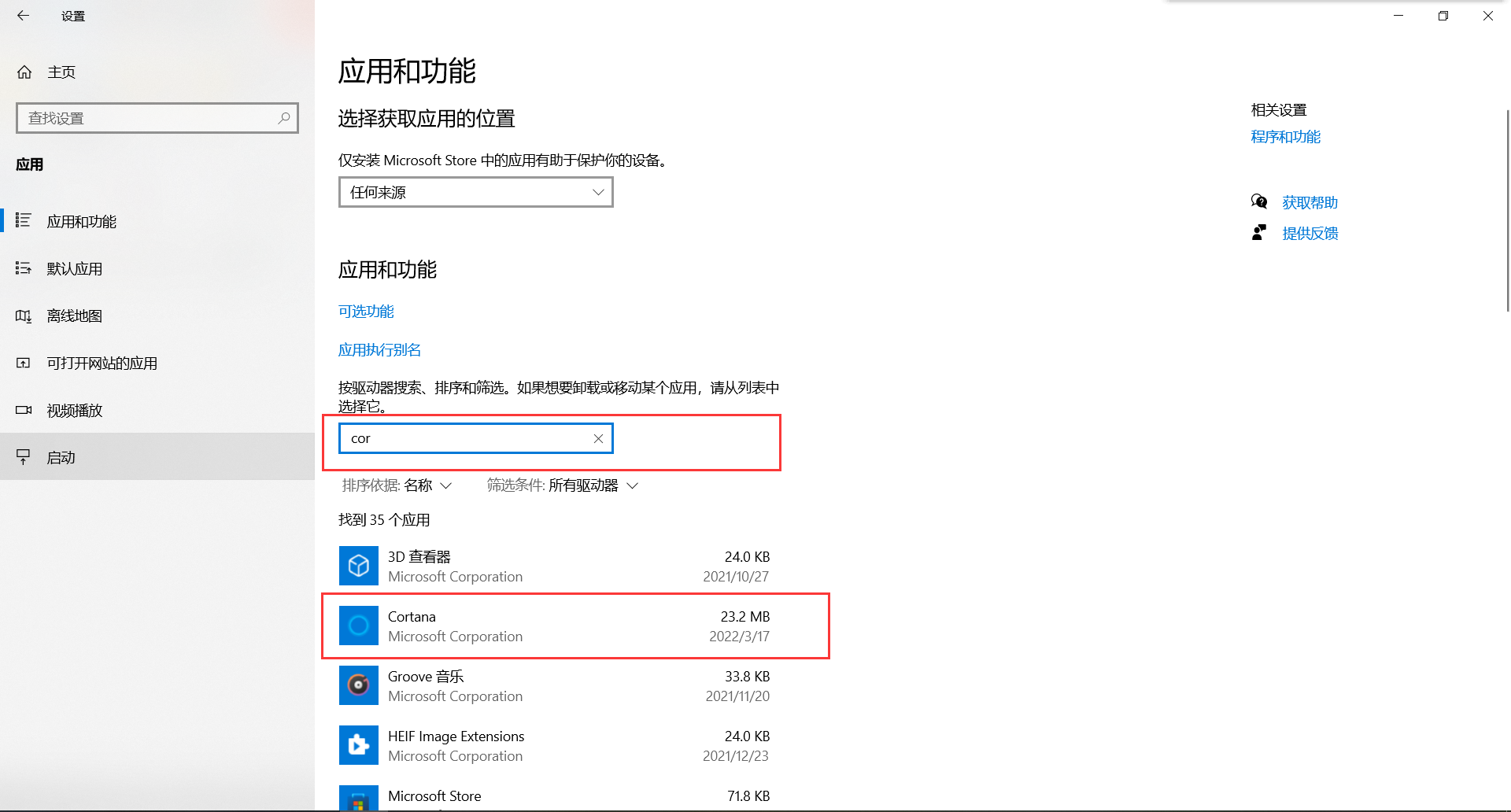Click the 离线地图 map icon
1511x812 pixels.
point(24,316)
